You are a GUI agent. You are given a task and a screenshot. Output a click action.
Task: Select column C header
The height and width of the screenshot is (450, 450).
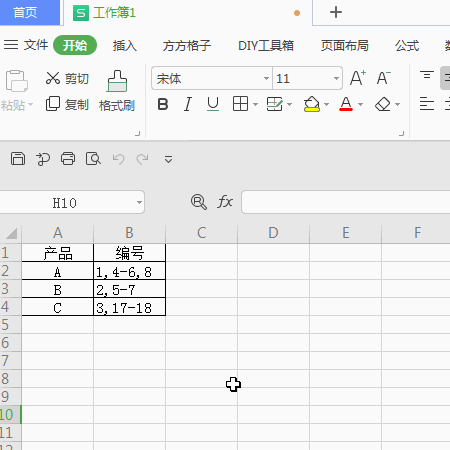point(201,233)
